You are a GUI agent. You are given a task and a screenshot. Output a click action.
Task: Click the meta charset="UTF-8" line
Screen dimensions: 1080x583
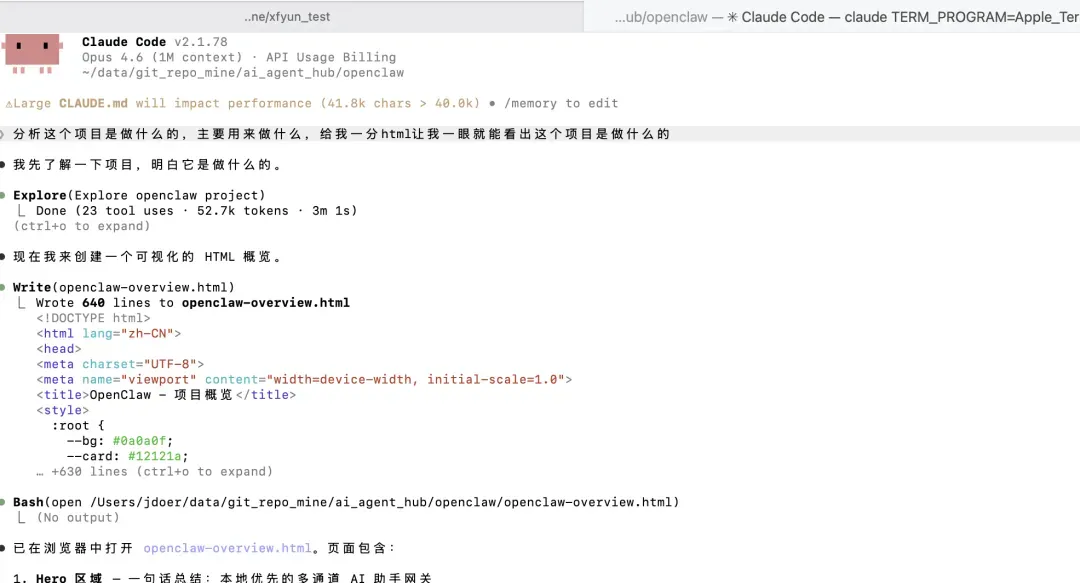tap(120, 364)
